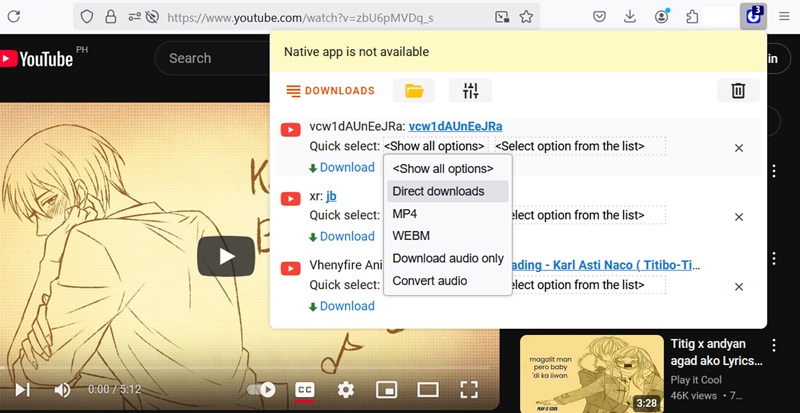Select 'WEBM' in the dropdown menu

(448, 236)
